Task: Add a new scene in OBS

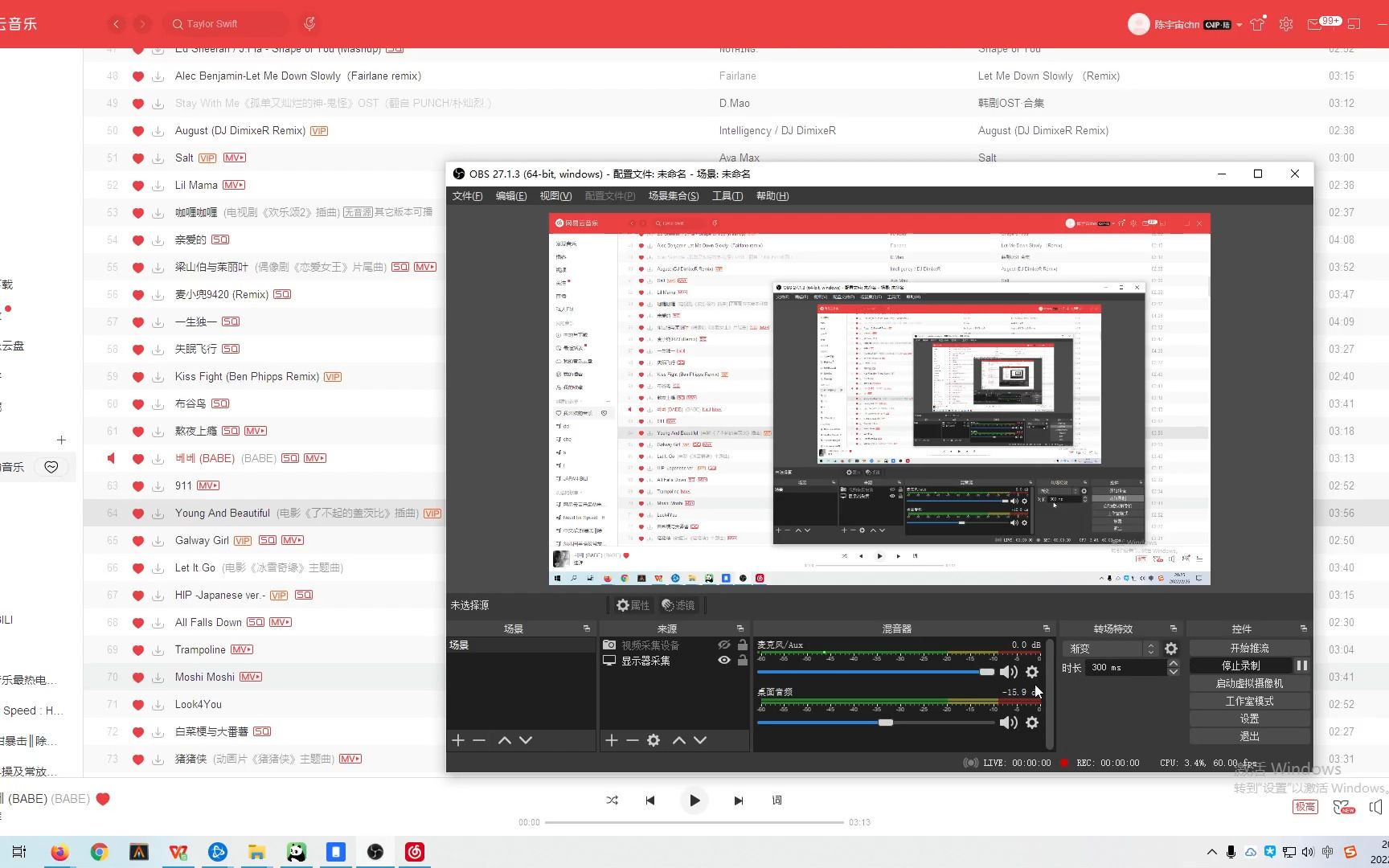Action: point(458,740)
